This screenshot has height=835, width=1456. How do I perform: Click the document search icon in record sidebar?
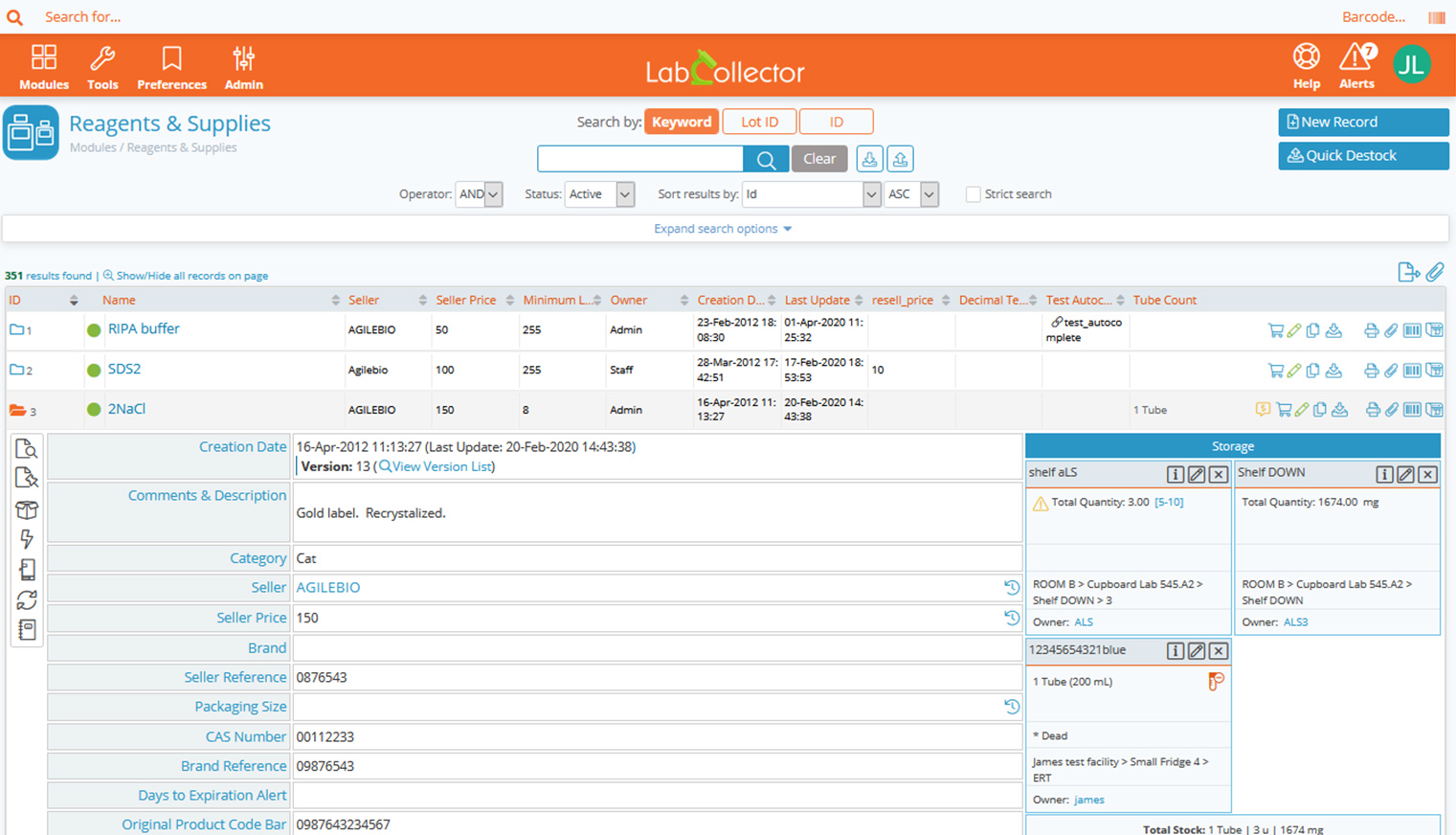(x=27, y=449)
